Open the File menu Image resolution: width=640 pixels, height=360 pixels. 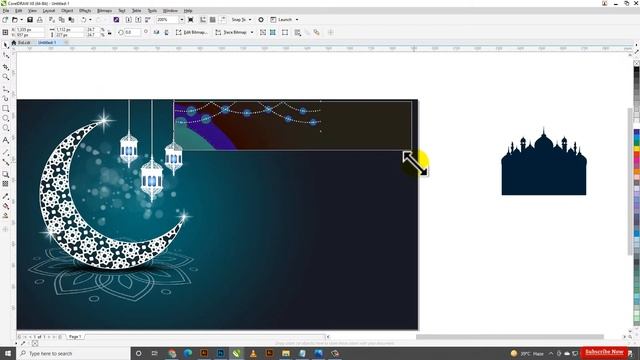(x=6, y=11)
